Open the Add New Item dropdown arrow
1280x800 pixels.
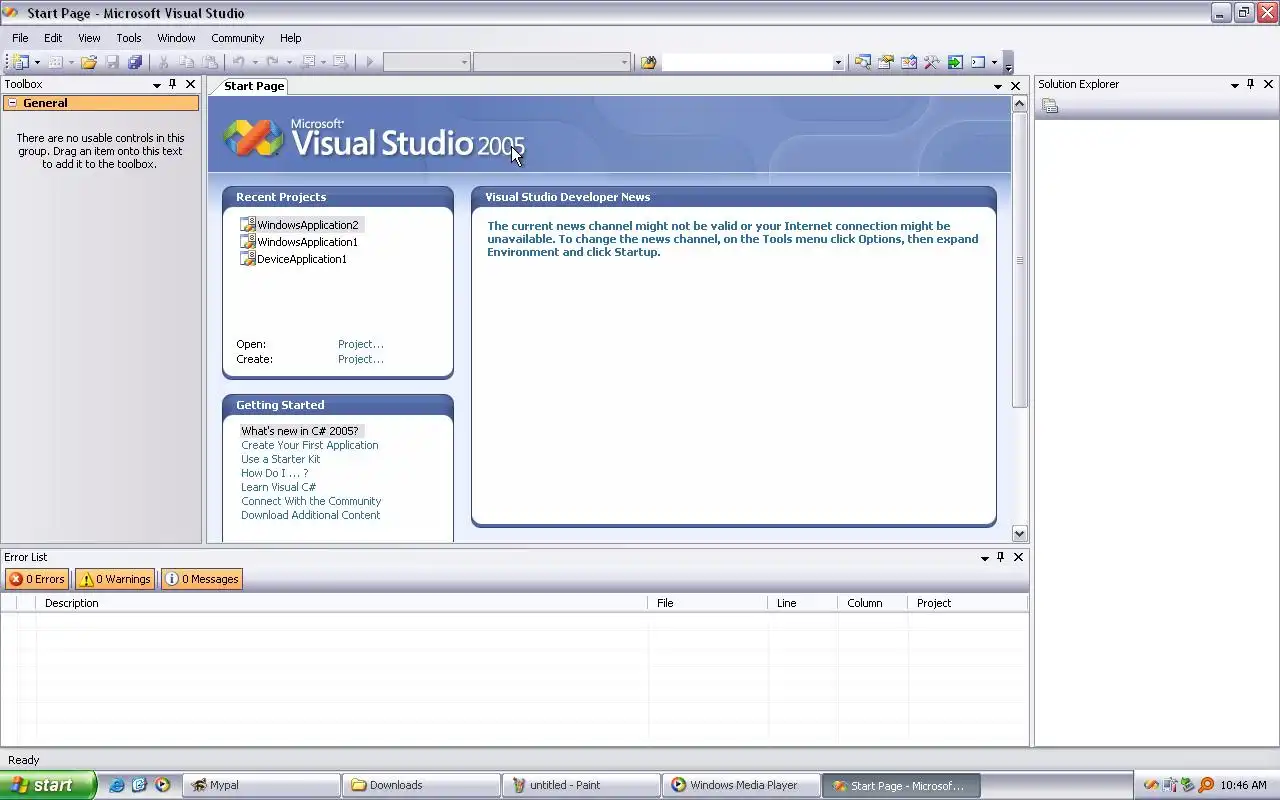tap(71, 62)
